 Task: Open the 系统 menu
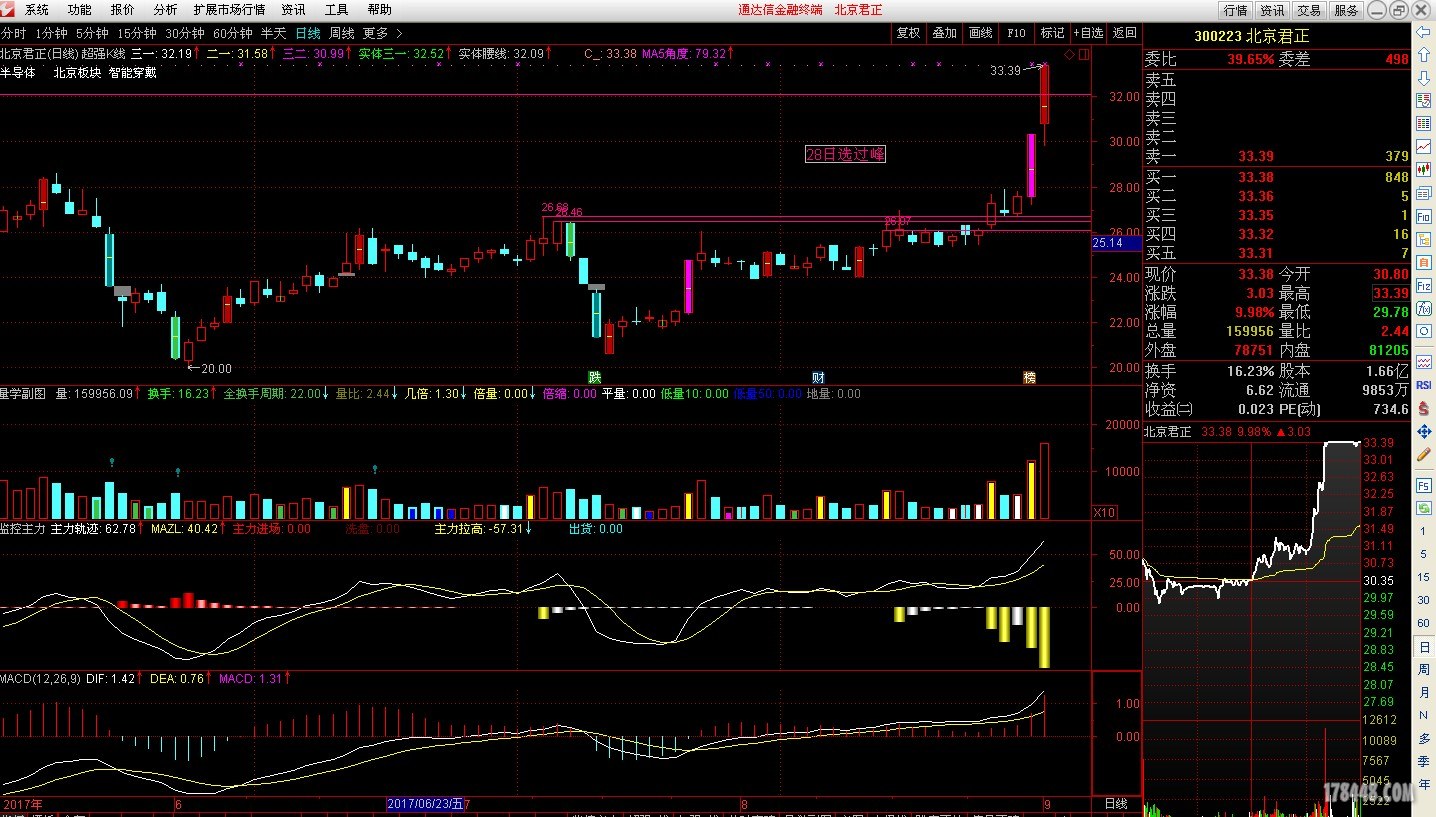point(37,10)
